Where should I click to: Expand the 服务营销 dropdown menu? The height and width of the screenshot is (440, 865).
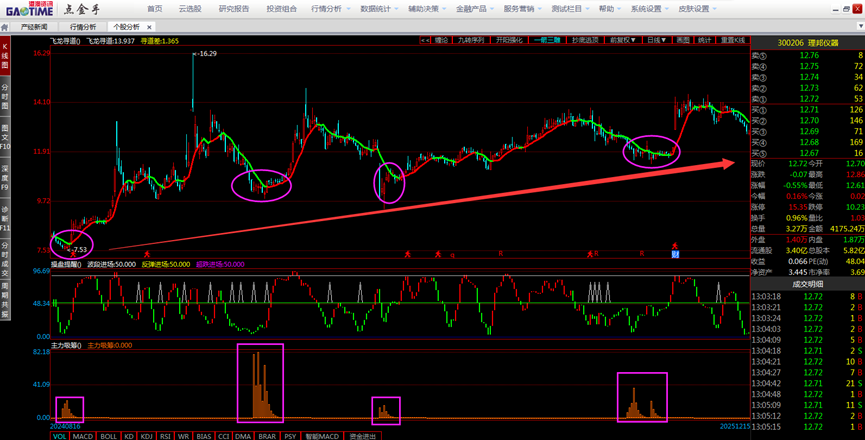tap(523, 9)
